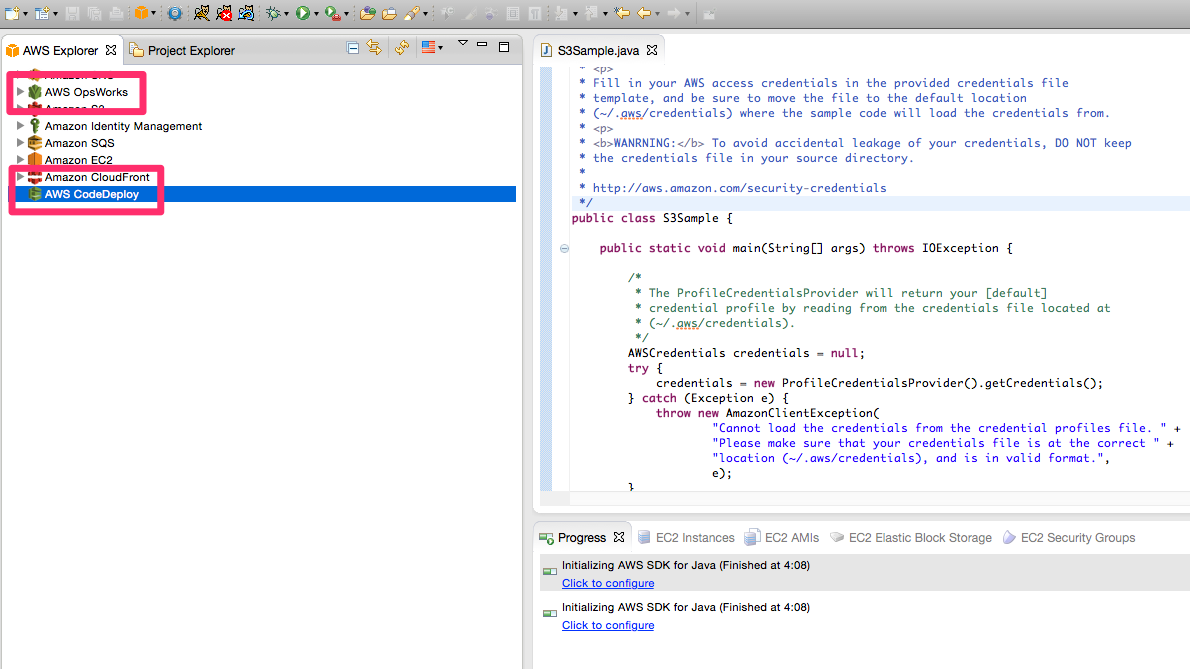Image resolution: width=1190 pixels, height=669 pixels.
Task: Click the Collapse All icon in AWS Explorer
Action: coord(353,47)
